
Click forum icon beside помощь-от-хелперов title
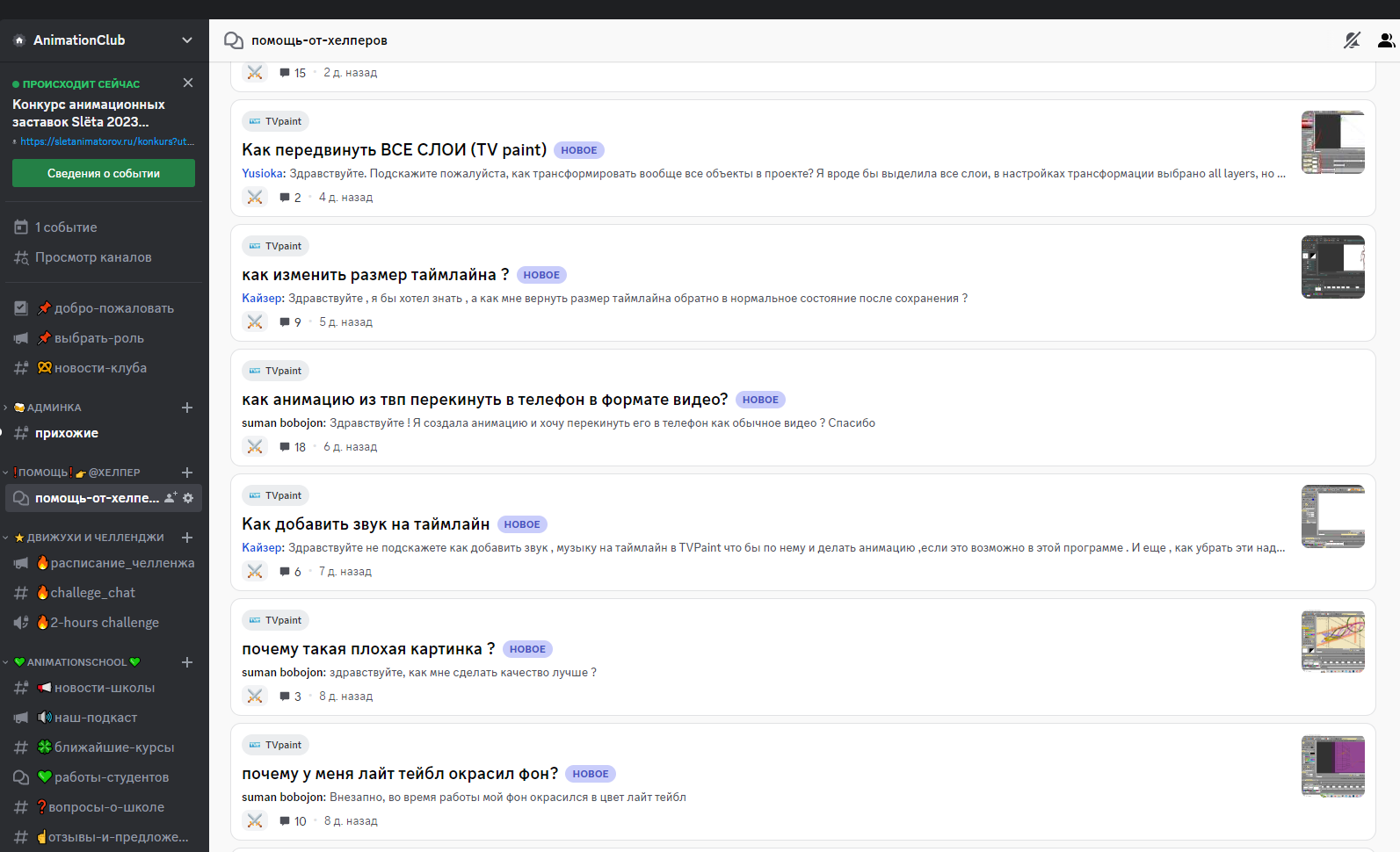tap(233, 40)
